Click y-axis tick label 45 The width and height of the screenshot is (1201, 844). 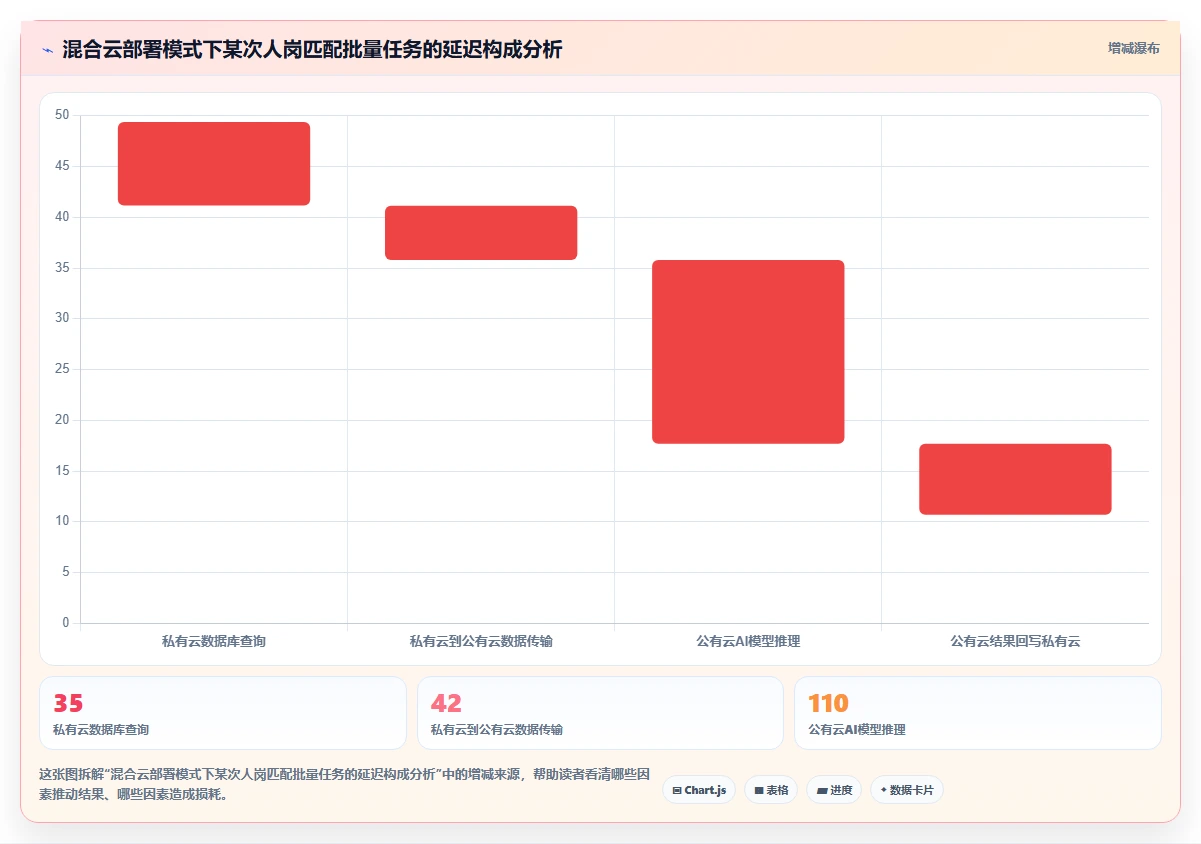tap(62, 166)
